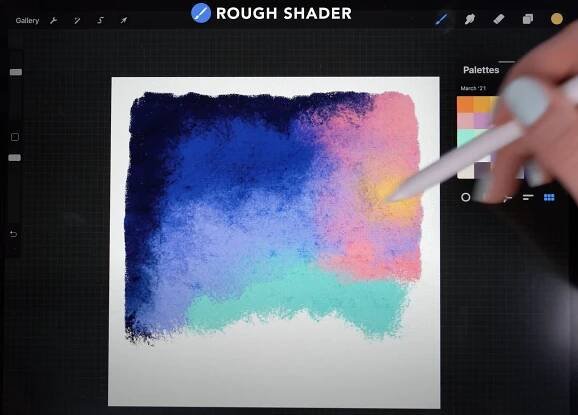
Task: Open the Layers panel icon
Action: pos(527,19)
